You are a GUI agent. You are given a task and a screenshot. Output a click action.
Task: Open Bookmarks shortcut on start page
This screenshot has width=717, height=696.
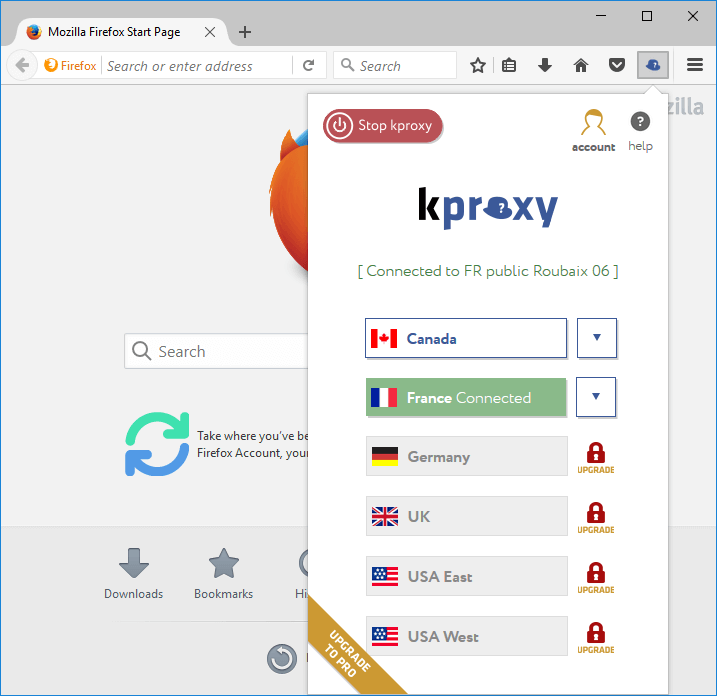(223, 573)
